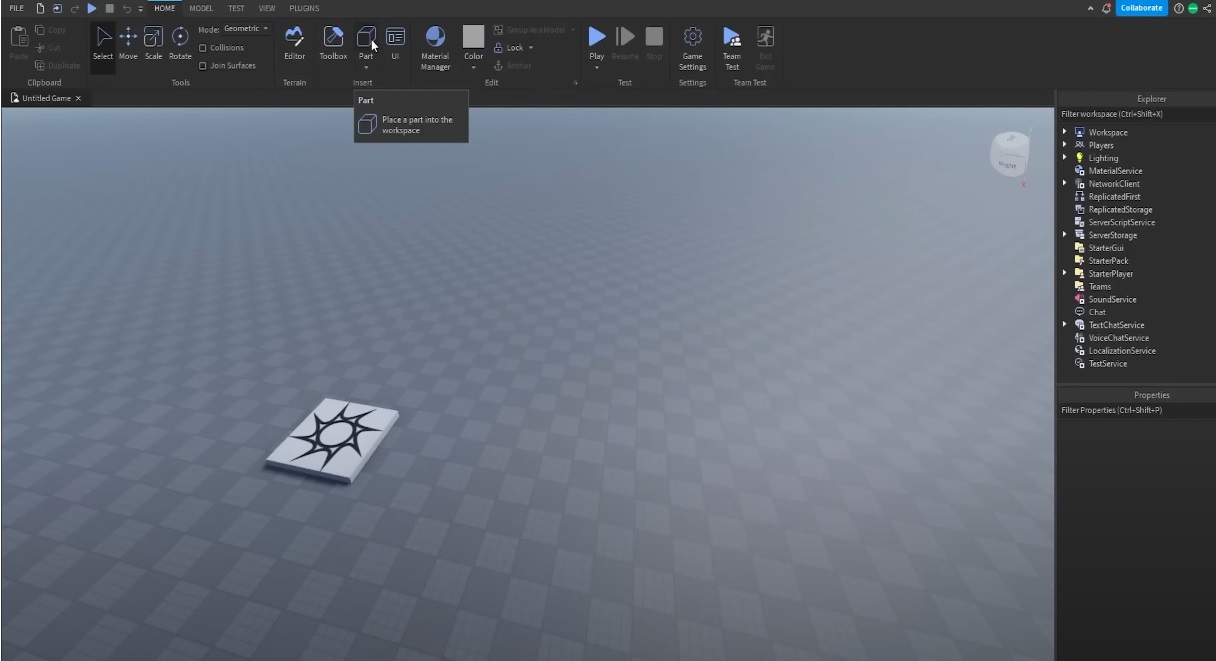This screenshot has width=1216, height=661.
Task: Open the Lock options dropdown arrow
Action: pos(531,48)
